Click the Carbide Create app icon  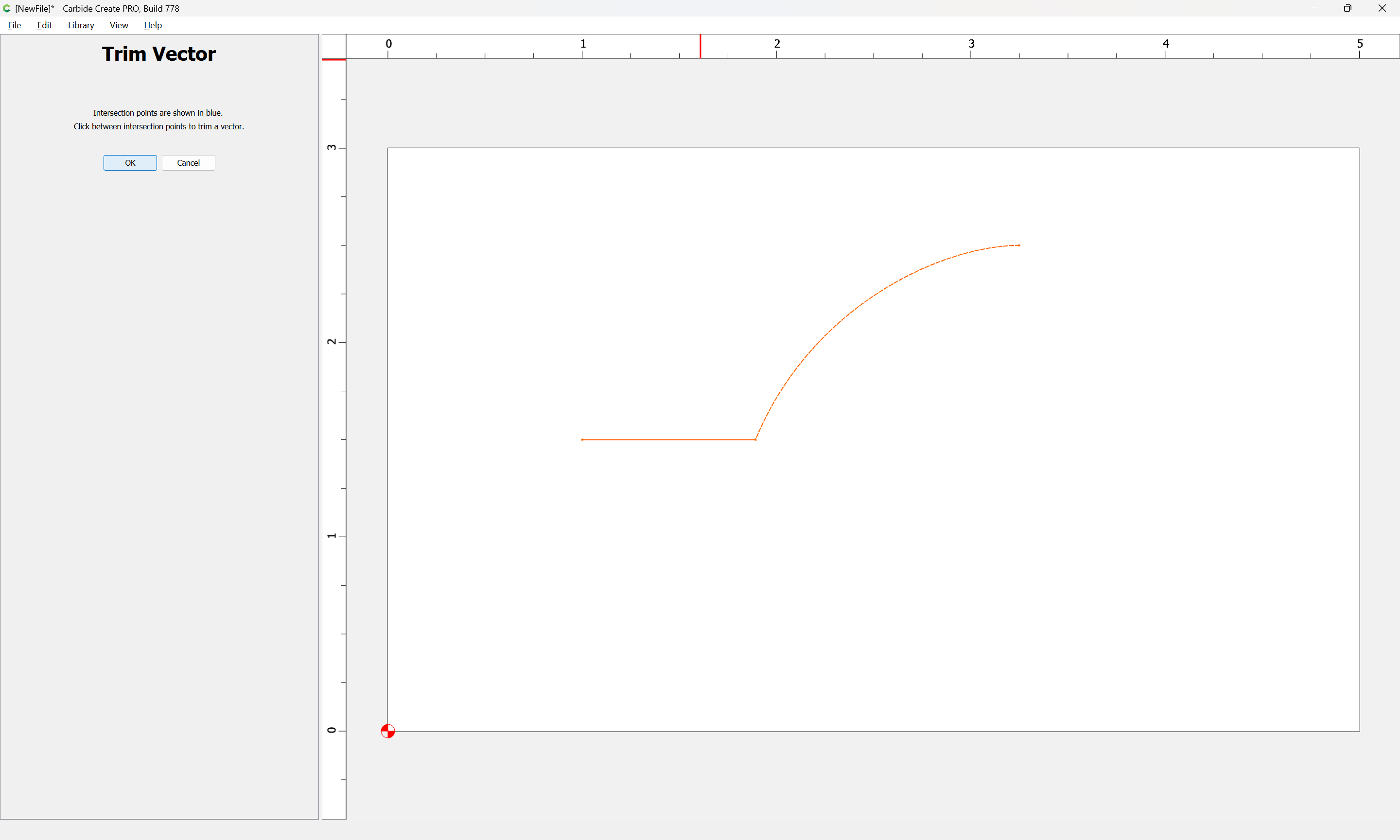[x=7, y=8]
